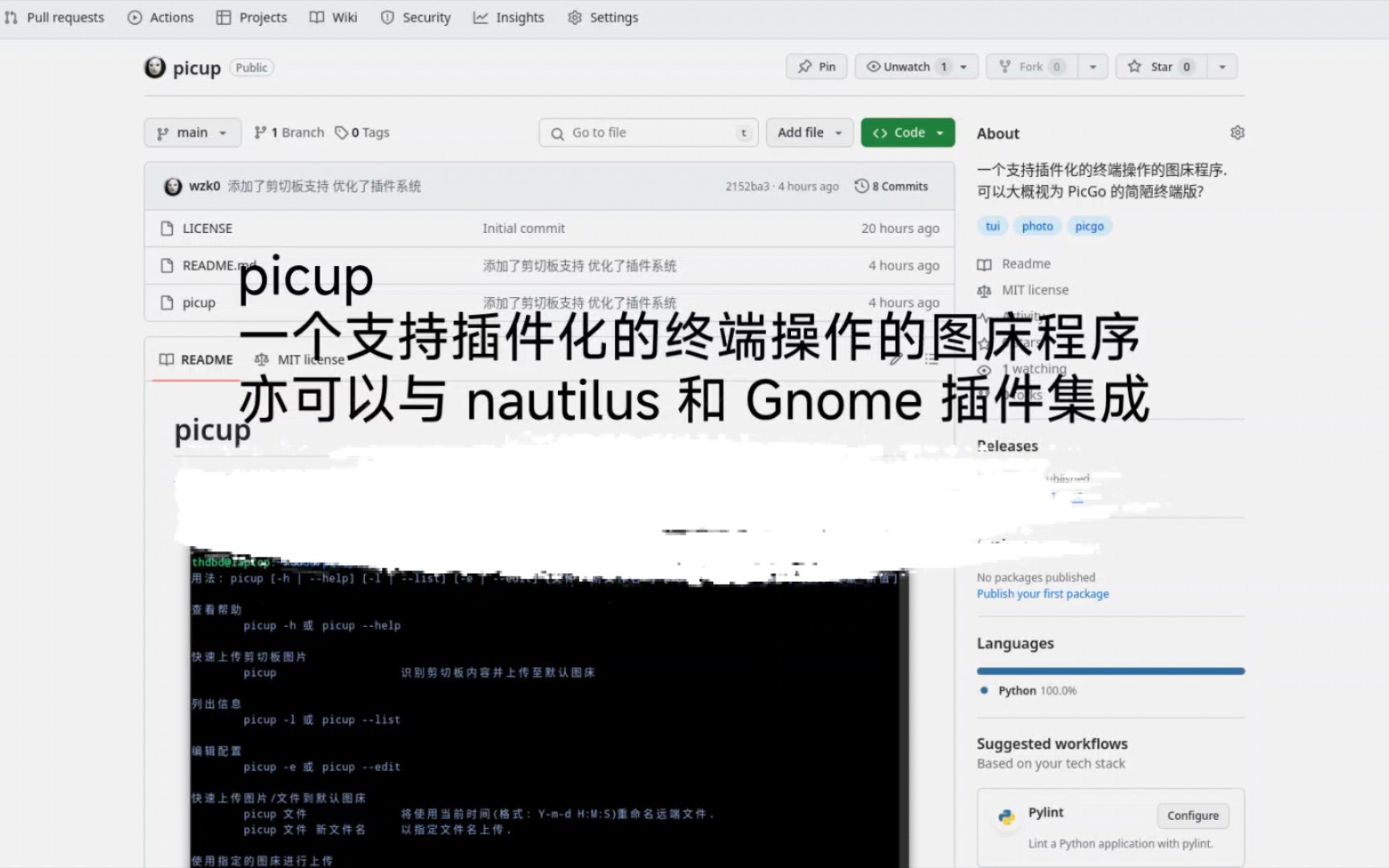
Task: View the 1 Branch link
Action: [x=289, y=133]
